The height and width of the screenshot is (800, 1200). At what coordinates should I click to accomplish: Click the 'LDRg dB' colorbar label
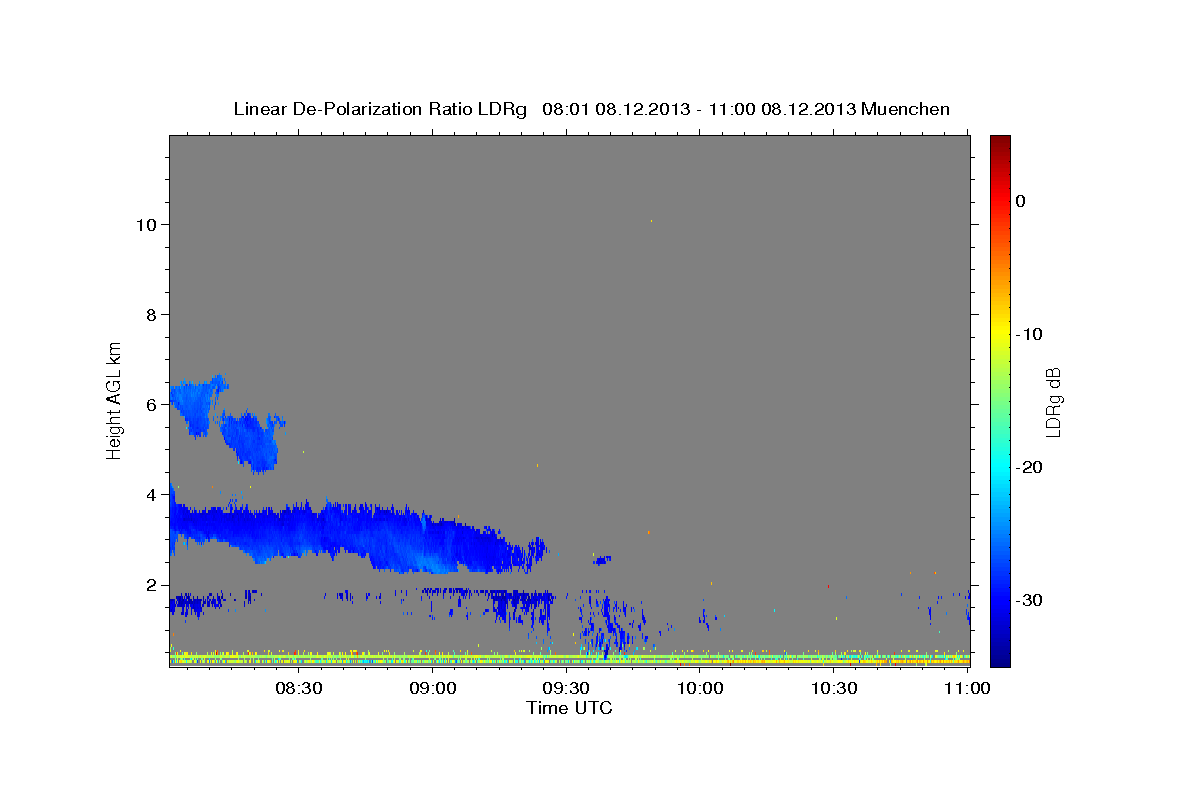[x=1052, y=400]
